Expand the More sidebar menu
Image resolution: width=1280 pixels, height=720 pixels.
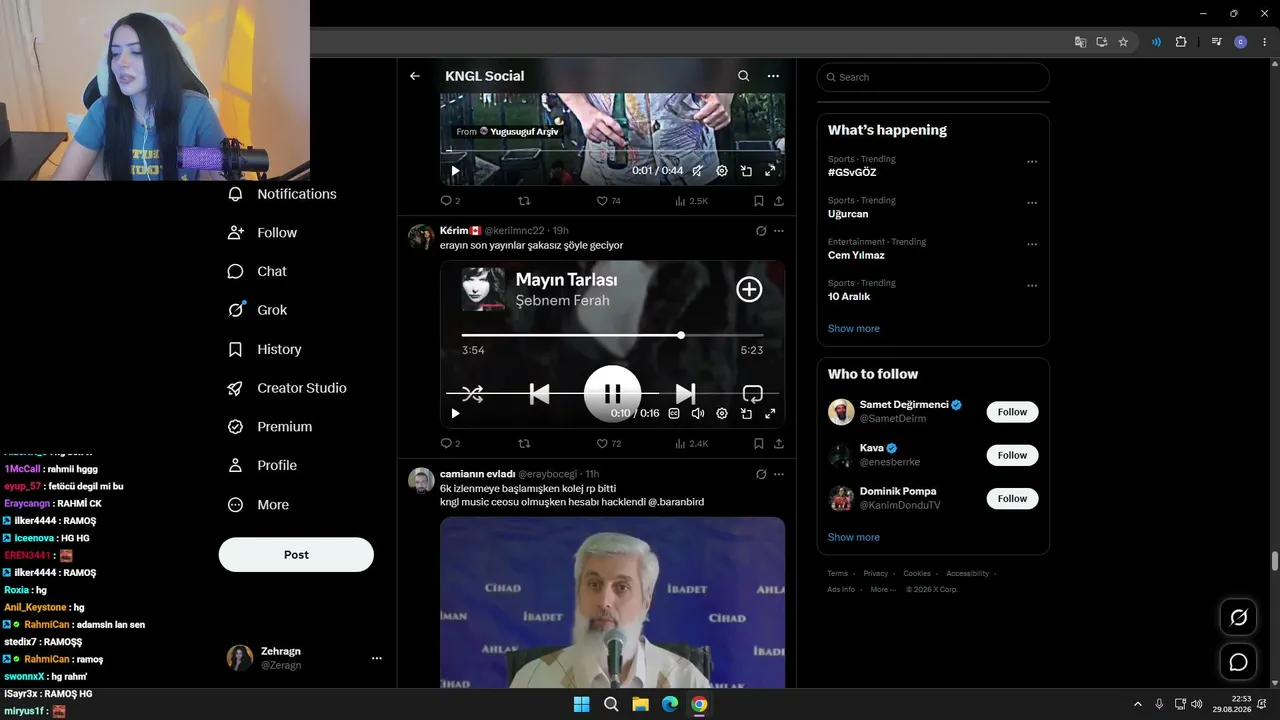coord(259,505)
